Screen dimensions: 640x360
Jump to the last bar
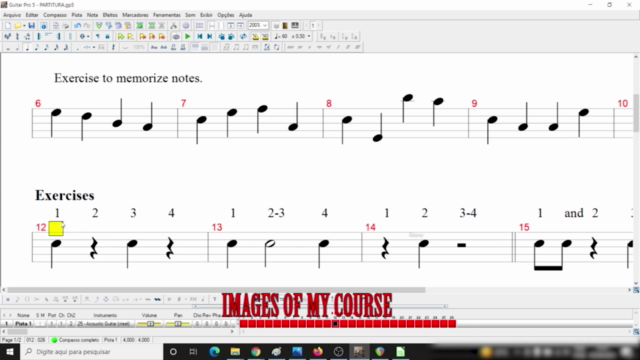[210, 36]
